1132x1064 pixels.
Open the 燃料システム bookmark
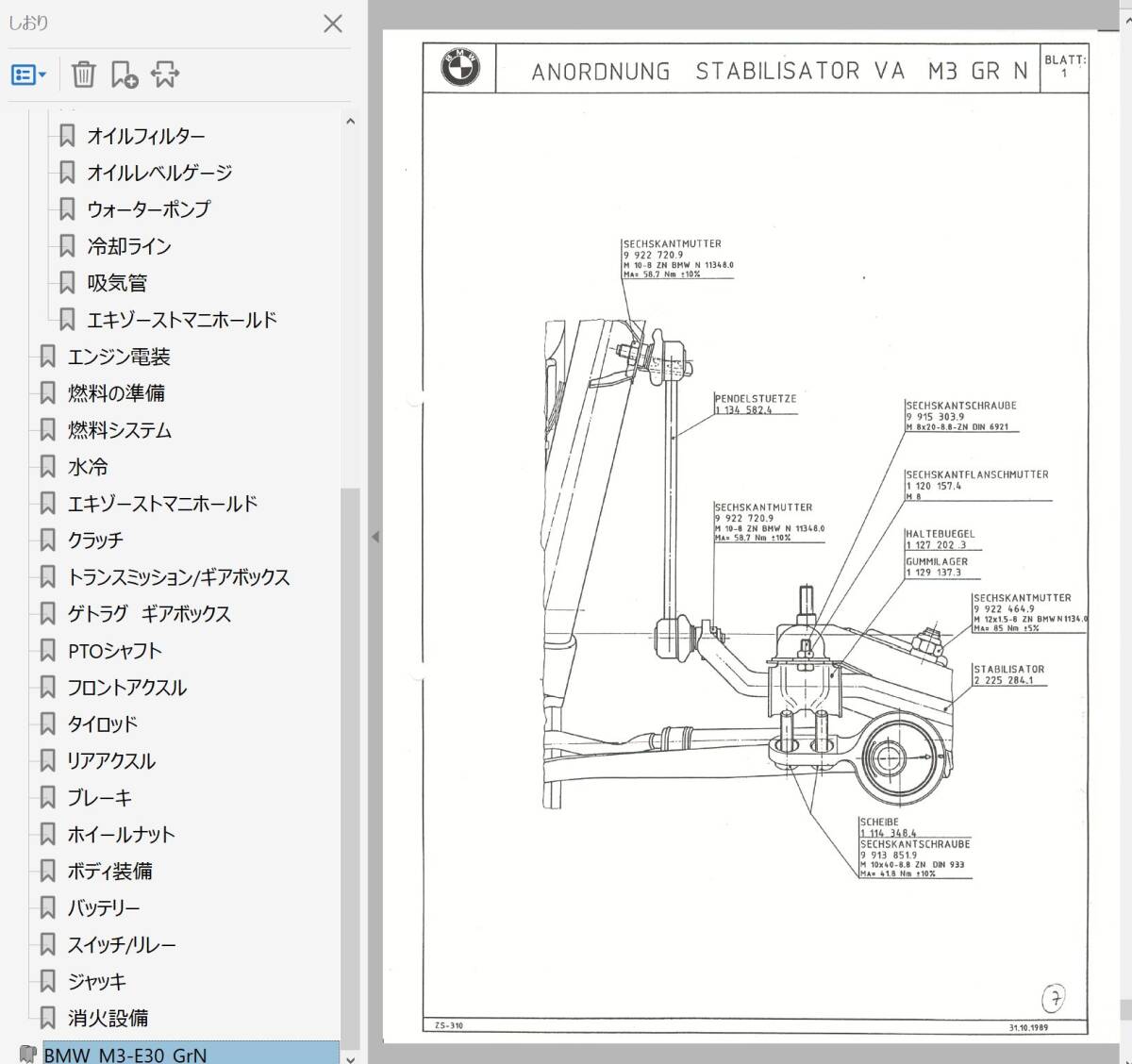point(120,430)
